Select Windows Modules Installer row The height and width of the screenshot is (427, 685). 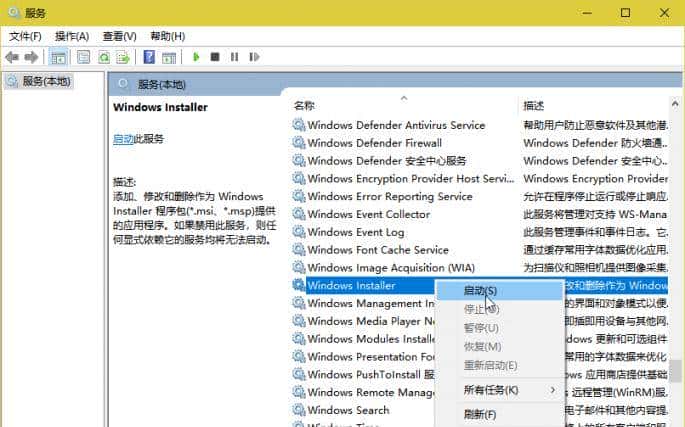point(364,339)
